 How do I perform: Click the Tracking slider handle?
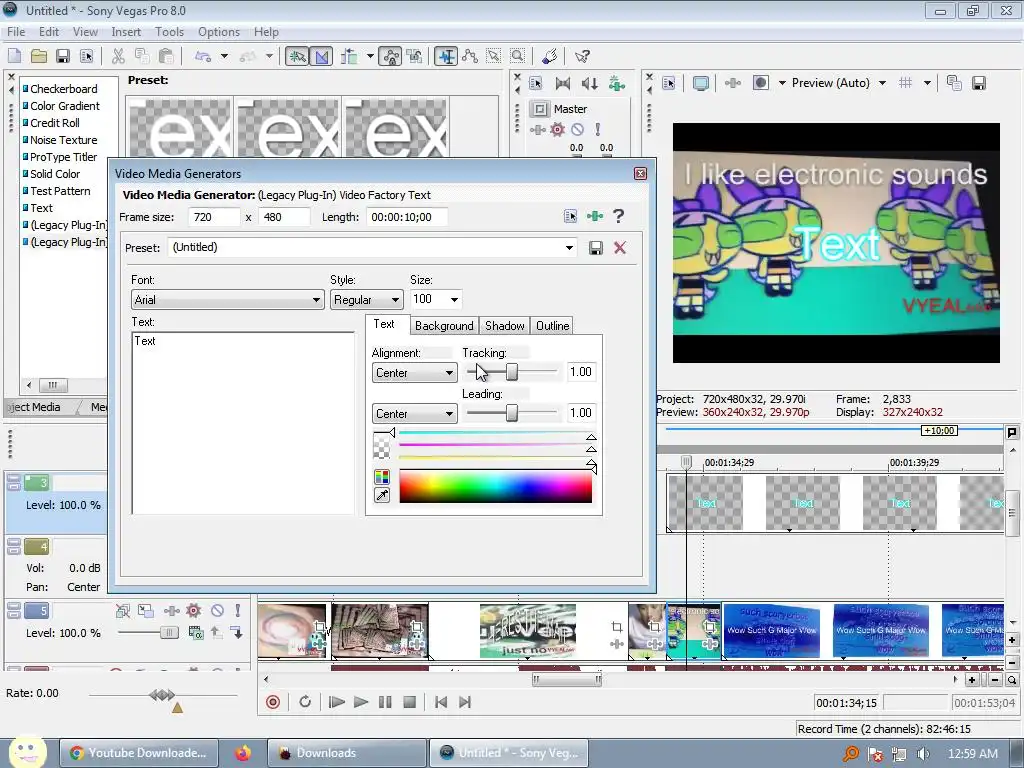click(x=512, y=372)
